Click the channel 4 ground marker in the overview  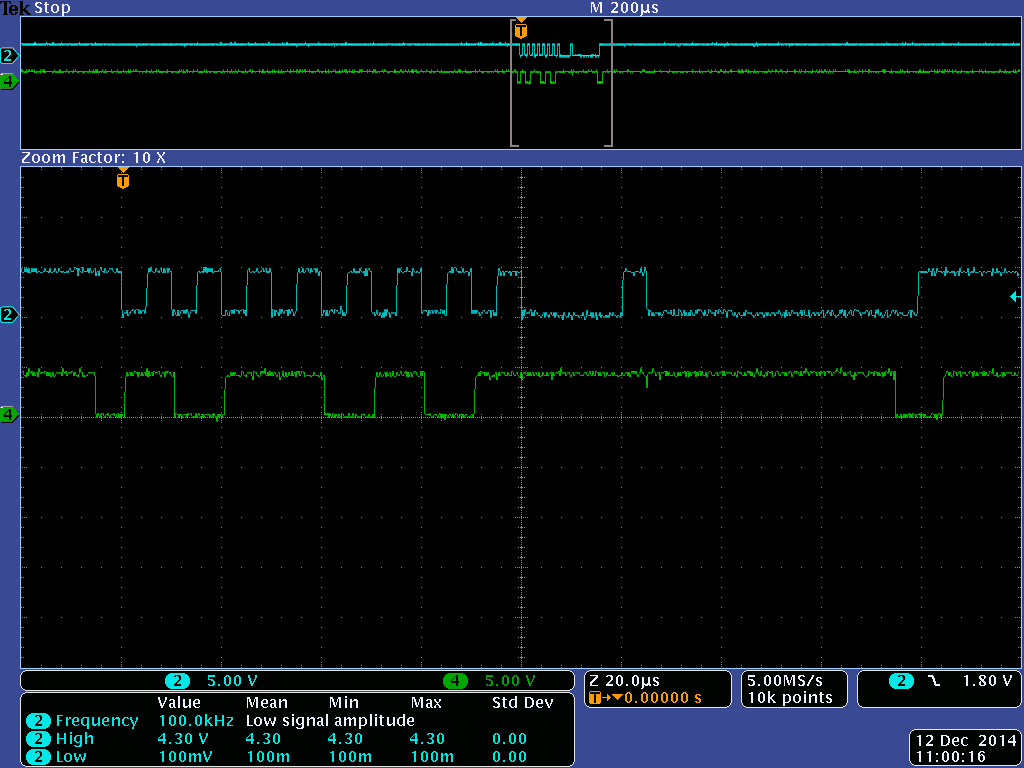pyautogui.click(x=9, y=82)
